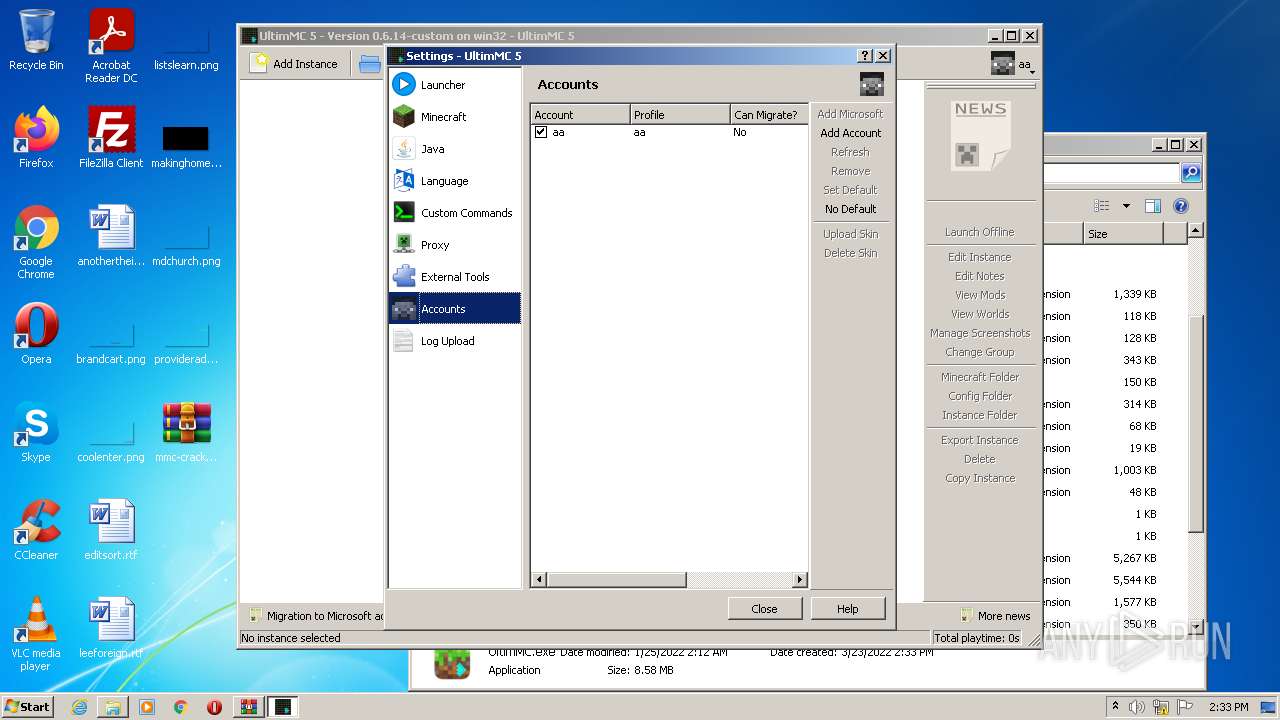Open the Launcher settings page
This screenshot has width=1280, height=720.
click(x=454, y=85)
